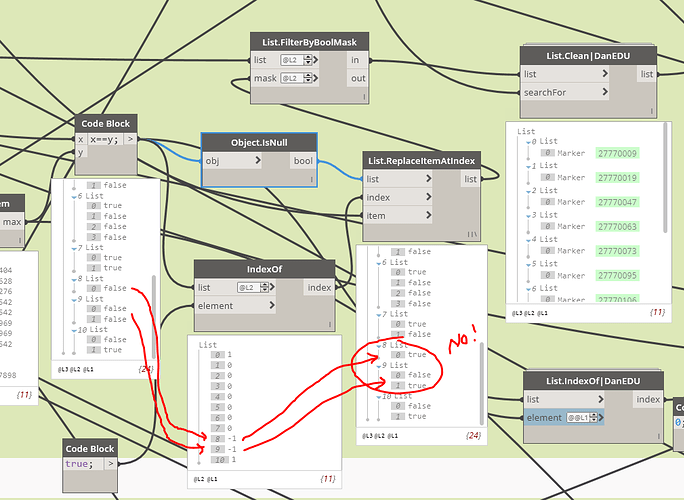Collapse '3 List' in List.Clean preview

click(528, 216)
